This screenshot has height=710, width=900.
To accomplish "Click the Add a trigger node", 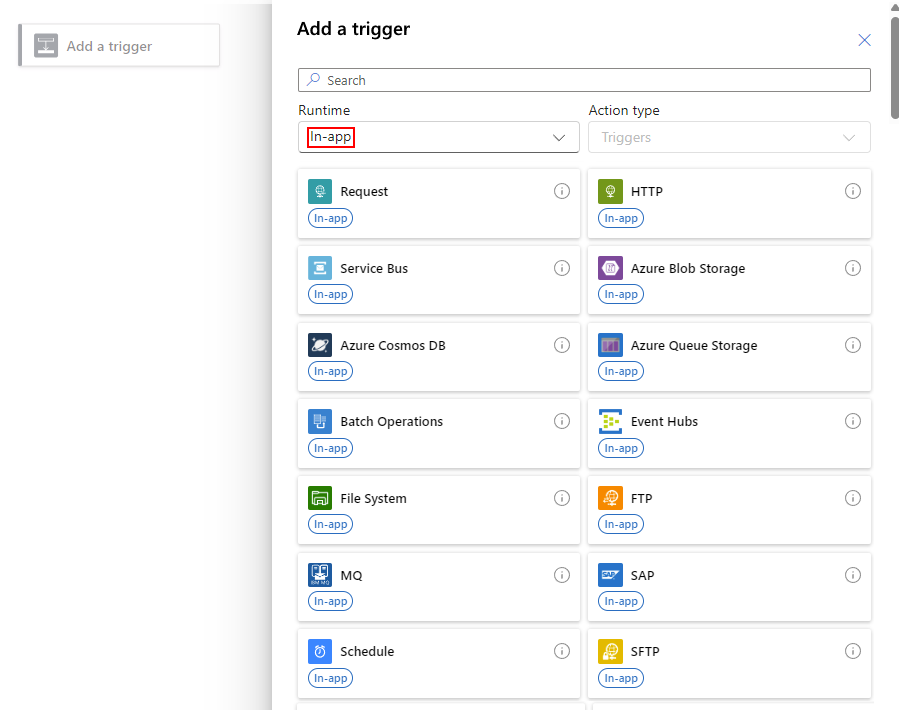I will pos(119,45).
